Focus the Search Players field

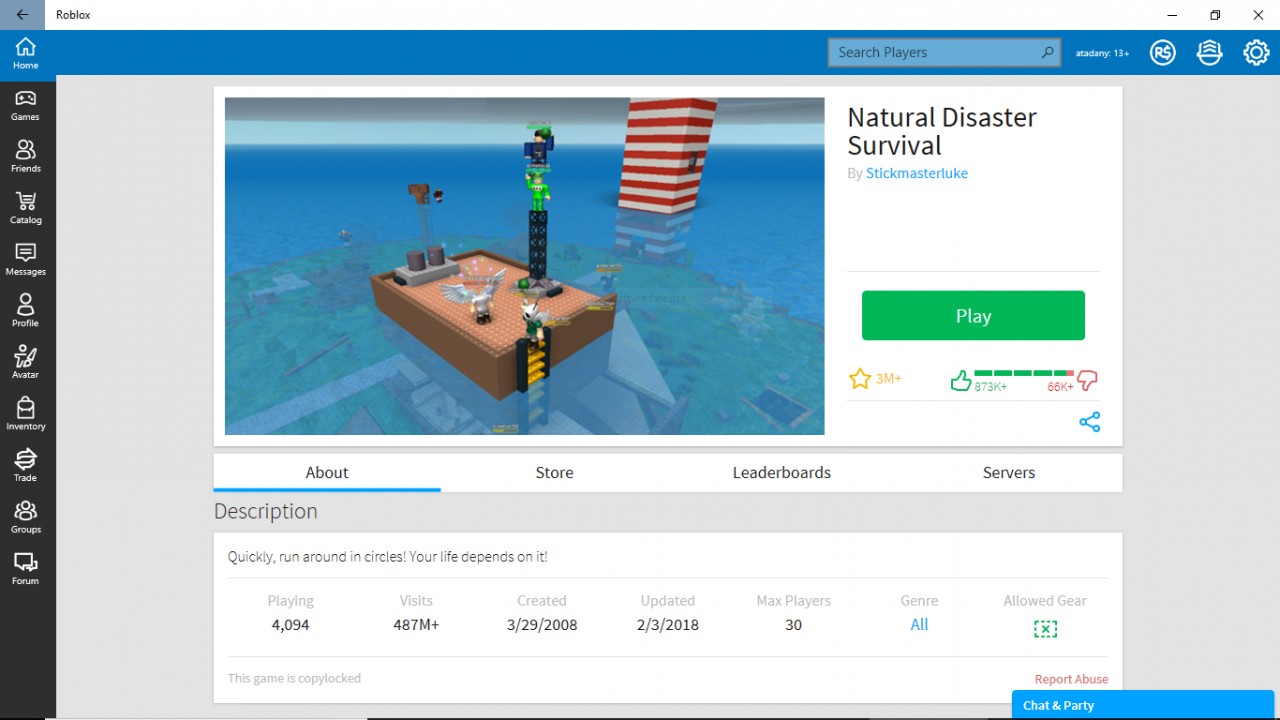(943, 52)
